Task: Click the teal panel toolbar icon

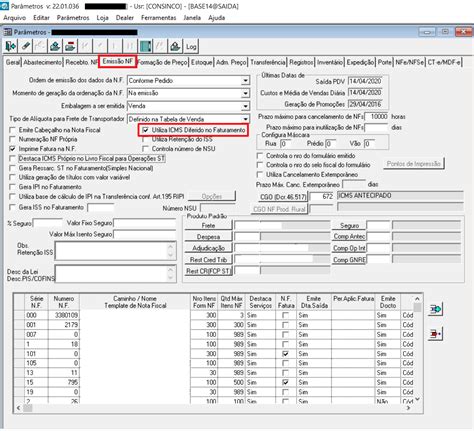Action: pyautogui.click(x=145, y=46)
